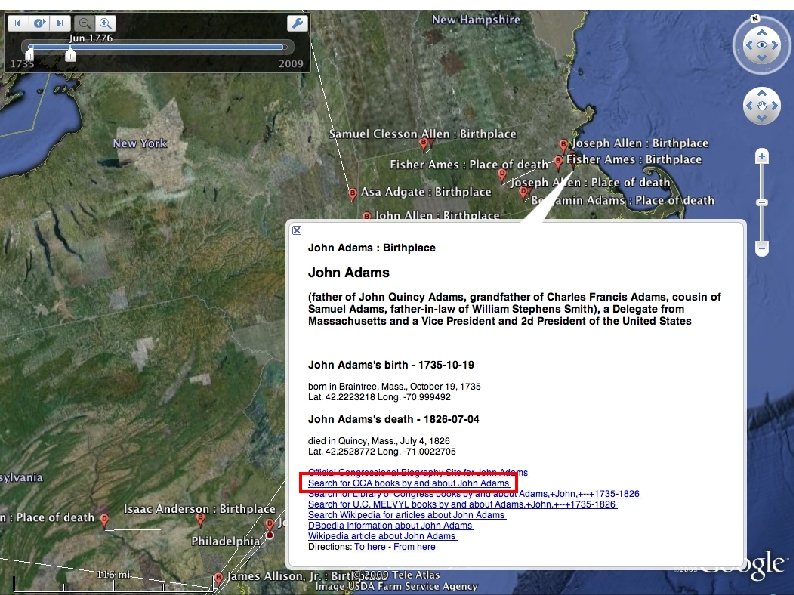The height and width of the screenshot is (595, 794).
Task: Click Joseph Allen Birthplace placemark pin
Action: click(563, 146)
